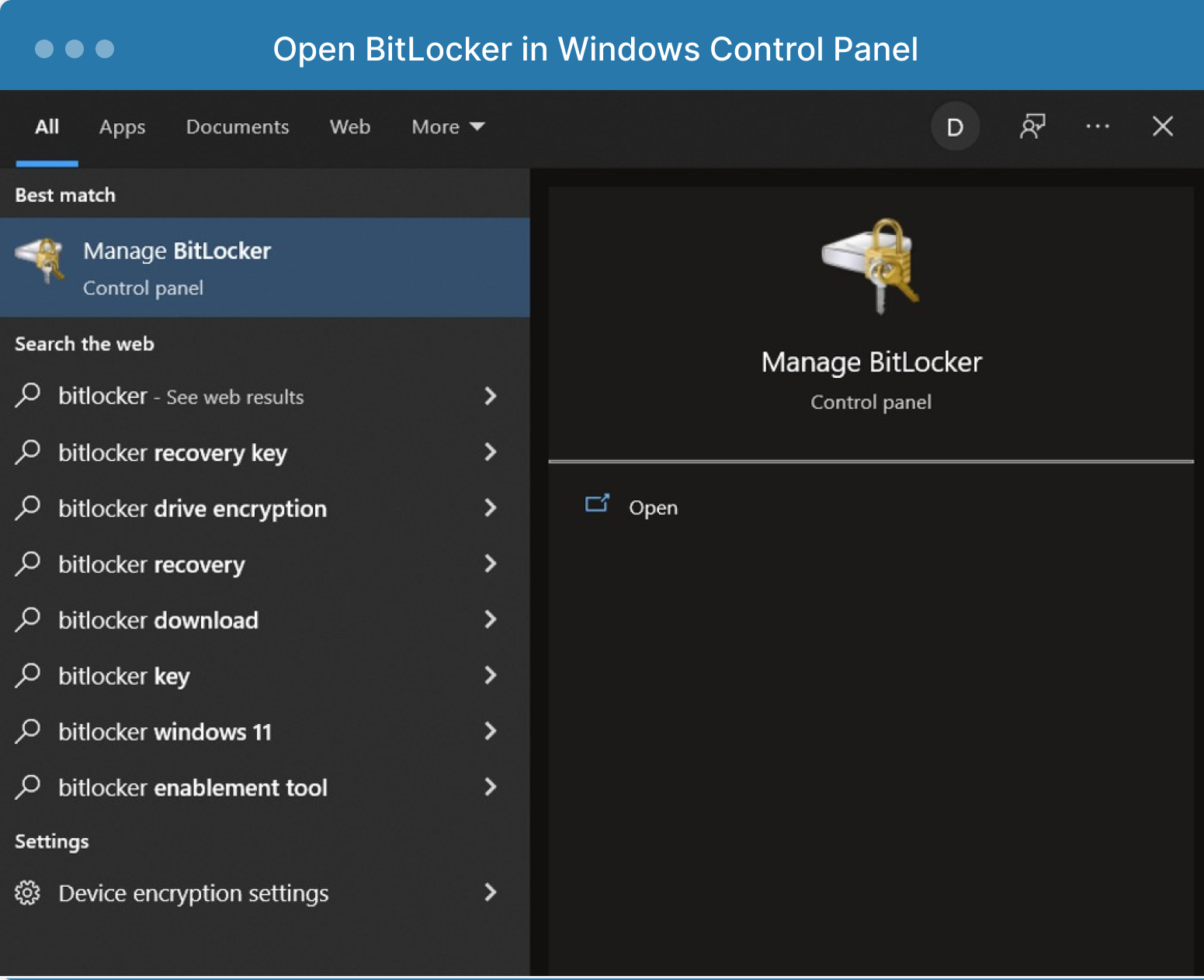Open the D user account avatar
Viewport: 1204px width, 980px height.
[955, 126]
